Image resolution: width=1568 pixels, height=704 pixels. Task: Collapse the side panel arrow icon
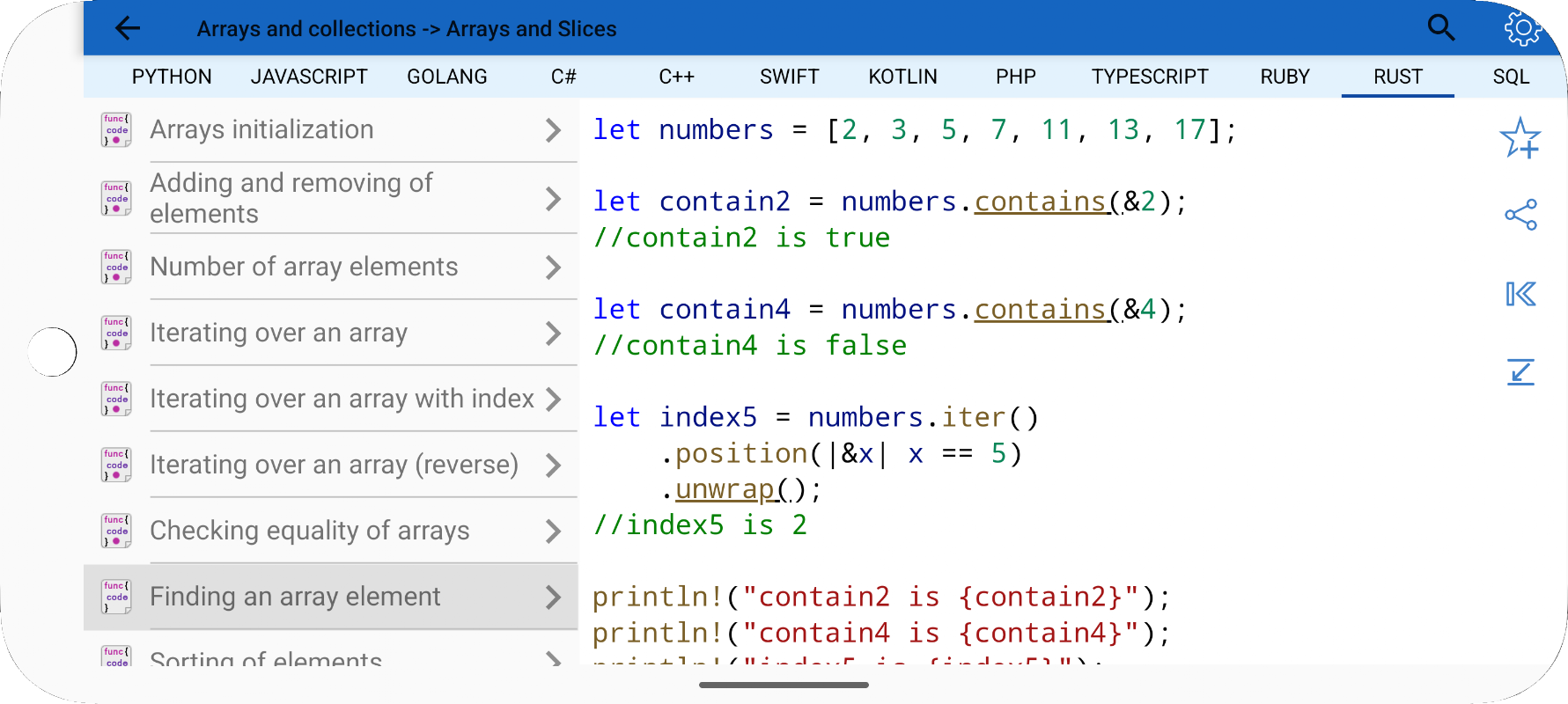[x=1520, y=294]
